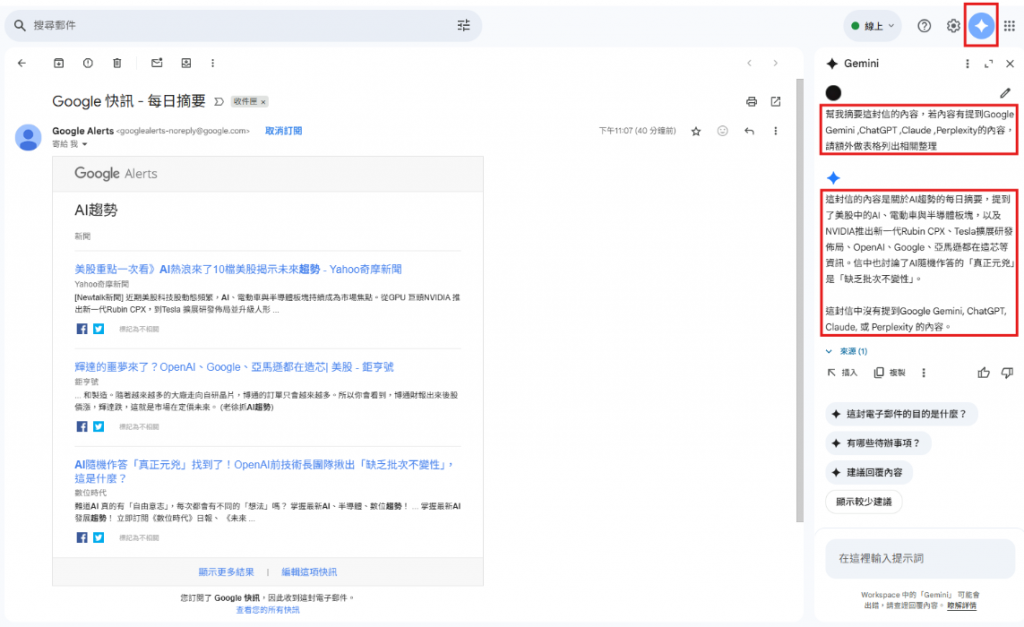The width and height of the screenshot is (1024, 627).
Task: Share the first news item on Twitter
Action: coord(98,329)
